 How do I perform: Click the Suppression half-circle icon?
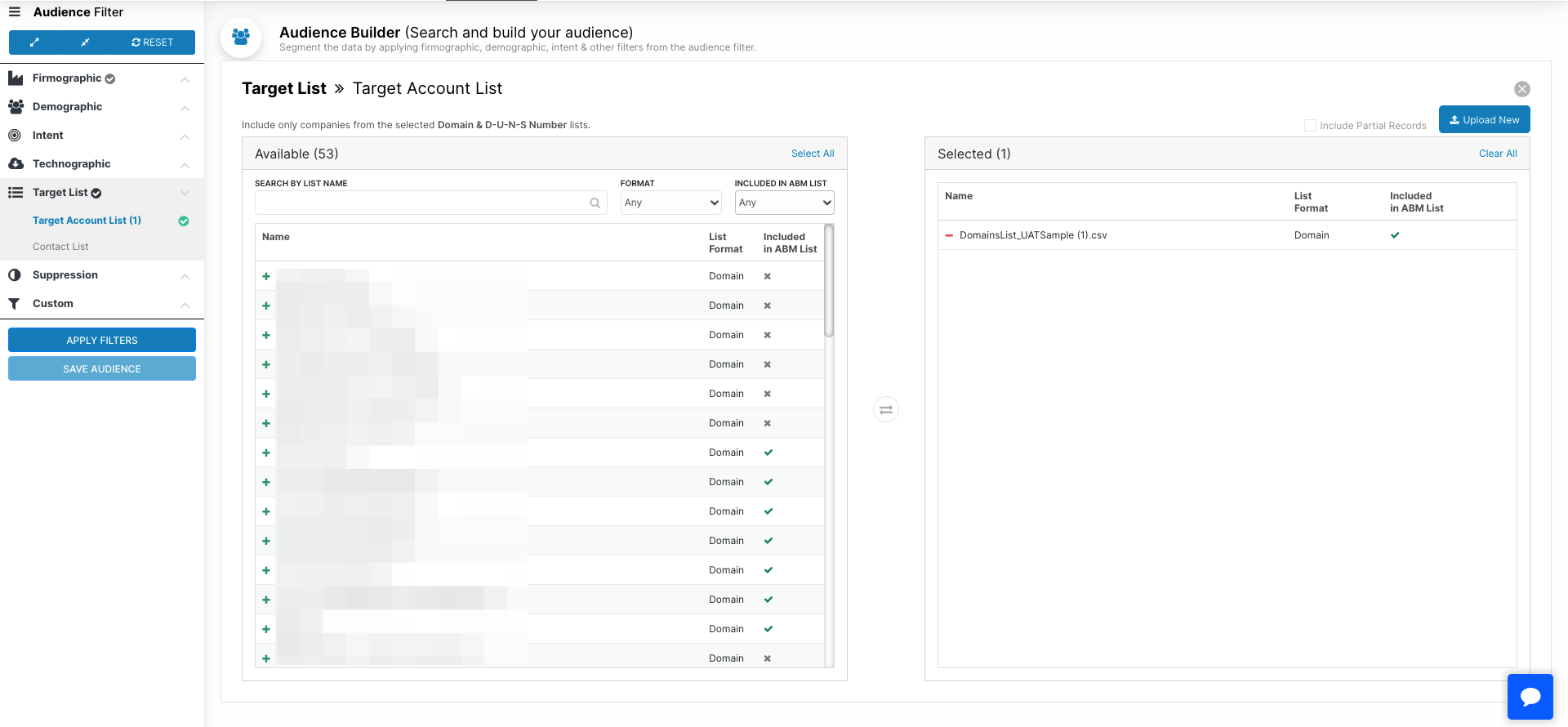pyautogui.click(x=15, y=275)
